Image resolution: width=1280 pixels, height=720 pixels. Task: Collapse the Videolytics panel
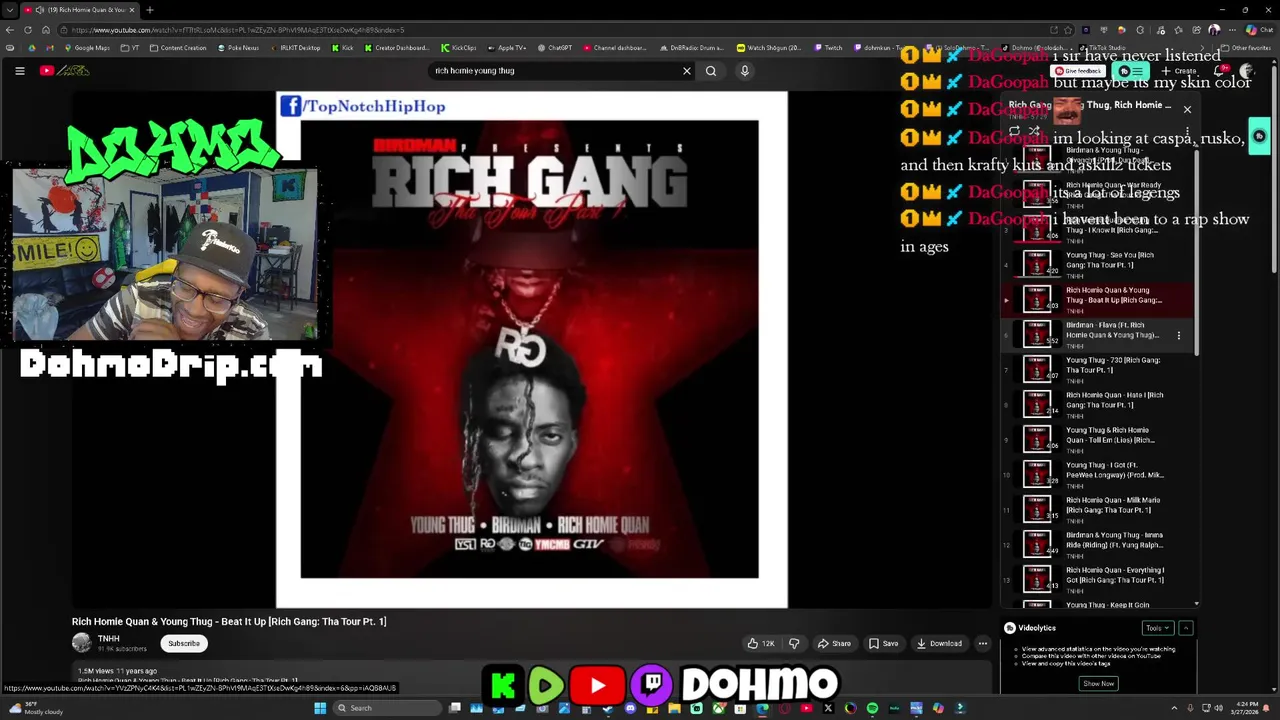(1186, 628)
